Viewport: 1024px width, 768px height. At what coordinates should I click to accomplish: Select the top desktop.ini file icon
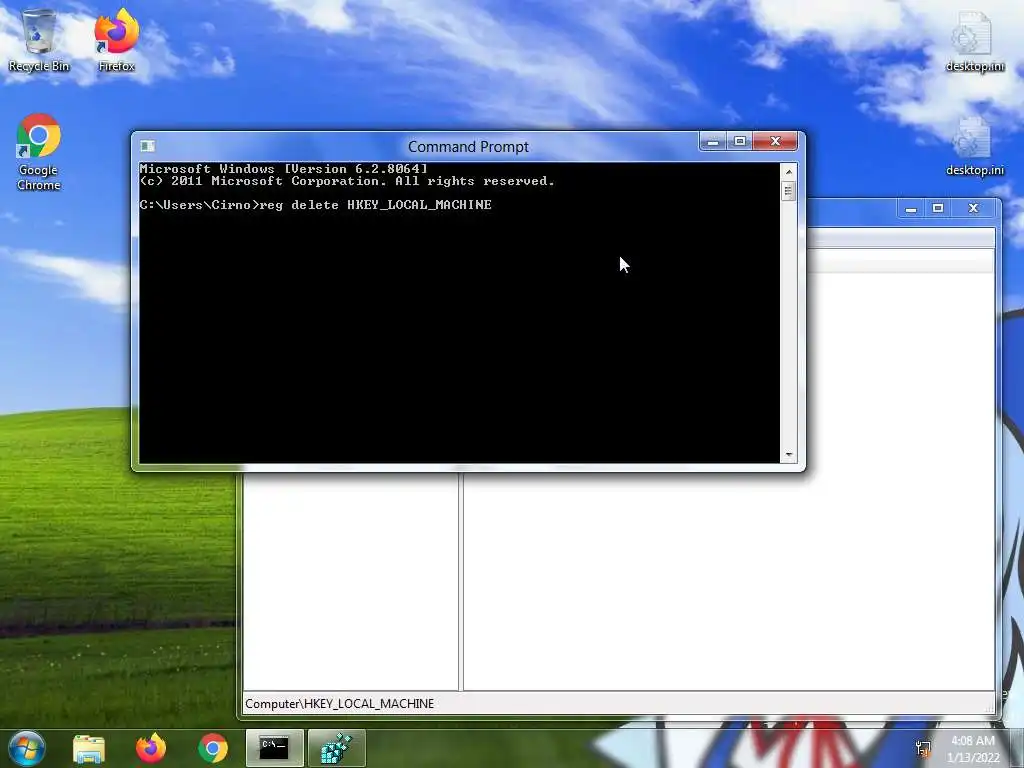974,40
